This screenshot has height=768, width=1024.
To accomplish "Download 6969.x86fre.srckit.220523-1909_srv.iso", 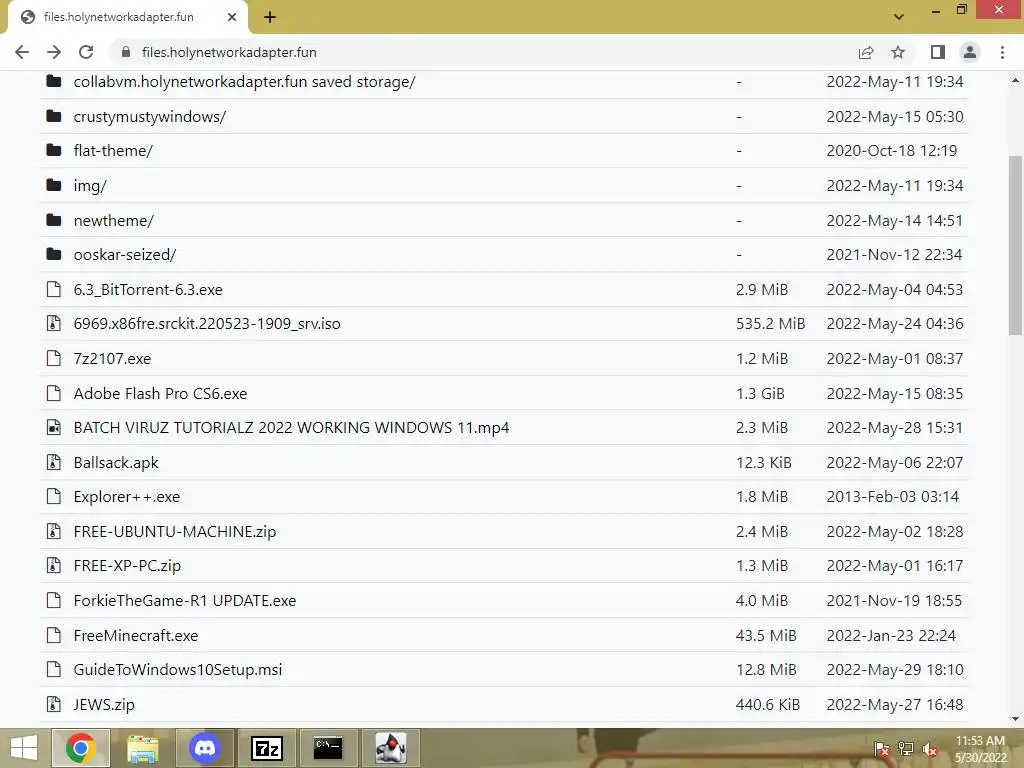I will pos(207,324).
